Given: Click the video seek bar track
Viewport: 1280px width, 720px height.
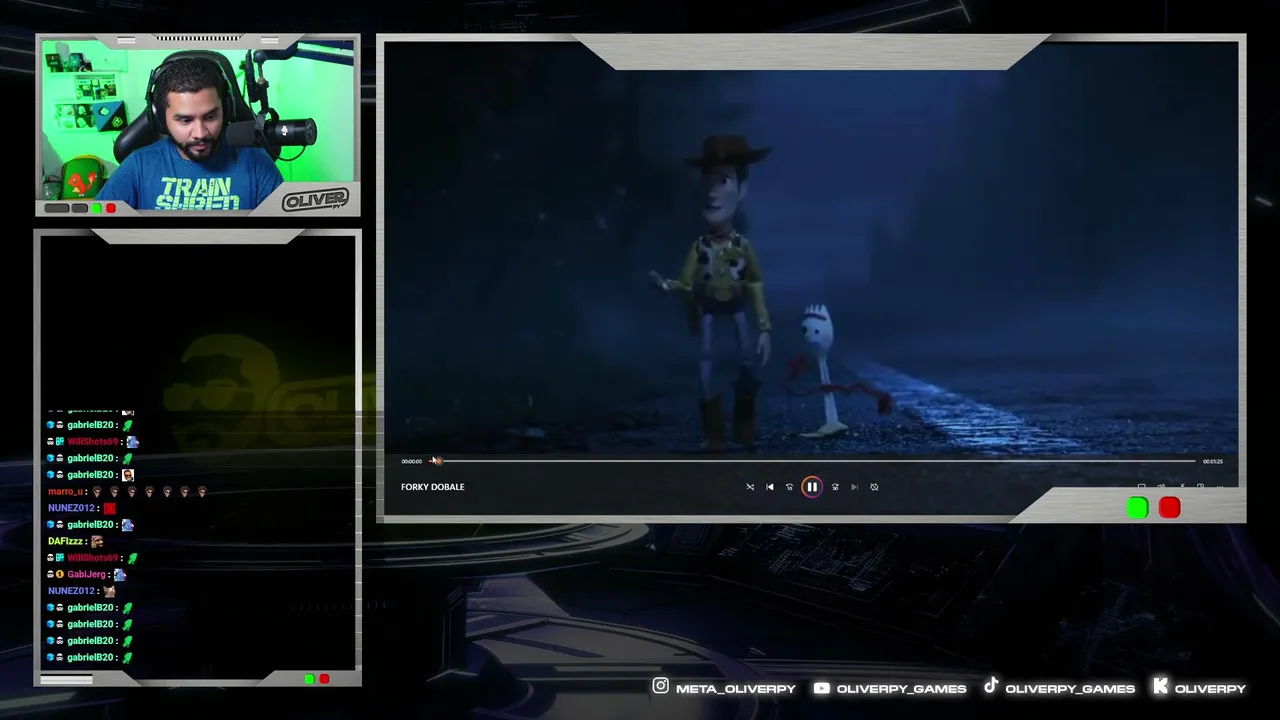Looking at the screenshot, I should coord(812,461).
